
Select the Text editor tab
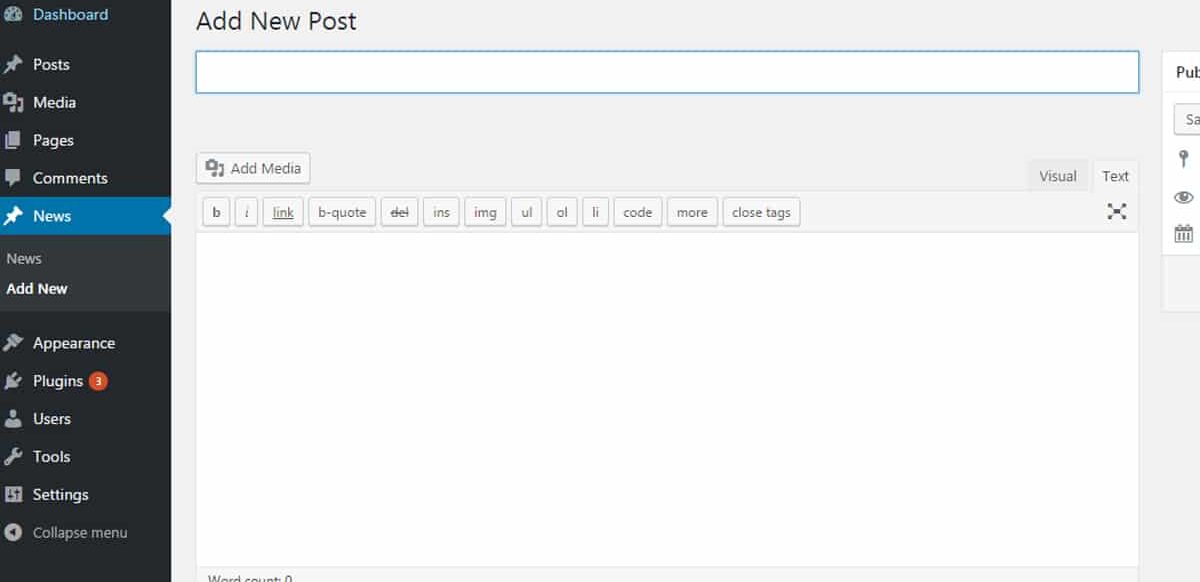1115,176
